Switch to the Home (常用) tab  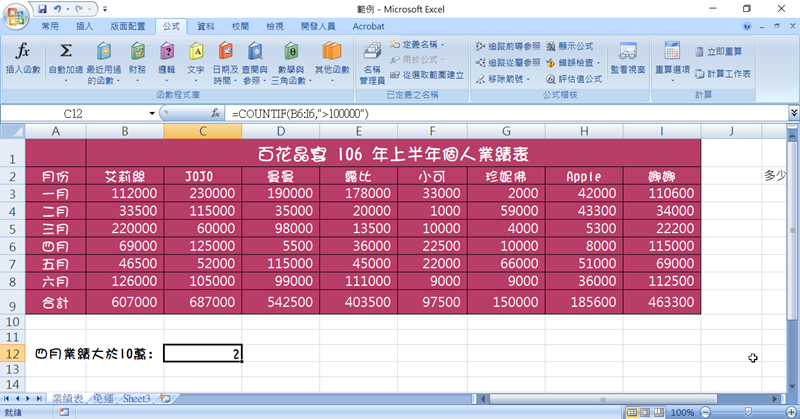tap(50, 26)
